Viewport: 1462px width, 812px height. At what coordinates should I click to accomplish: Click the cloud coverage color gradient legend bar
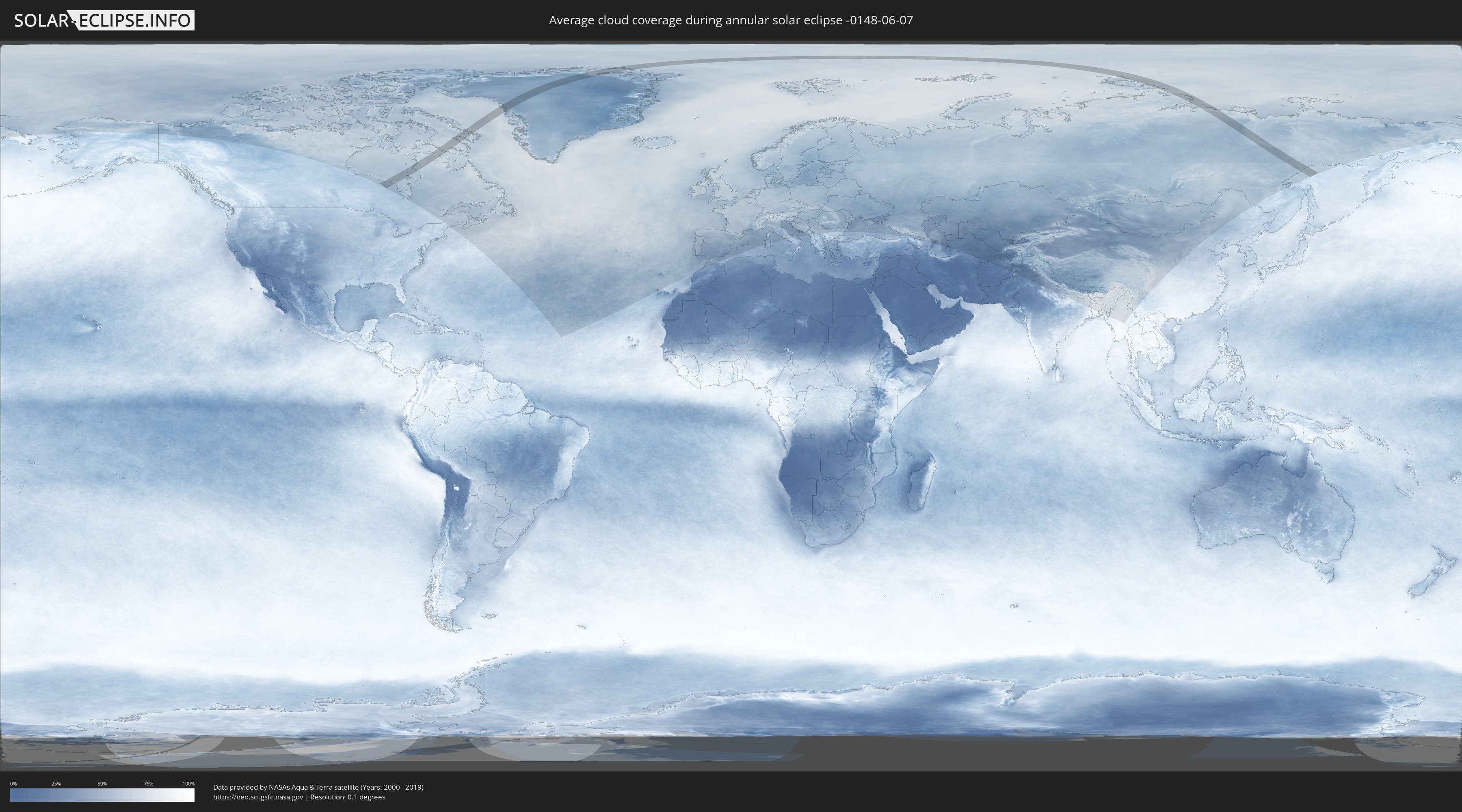(x=102, y=795)
